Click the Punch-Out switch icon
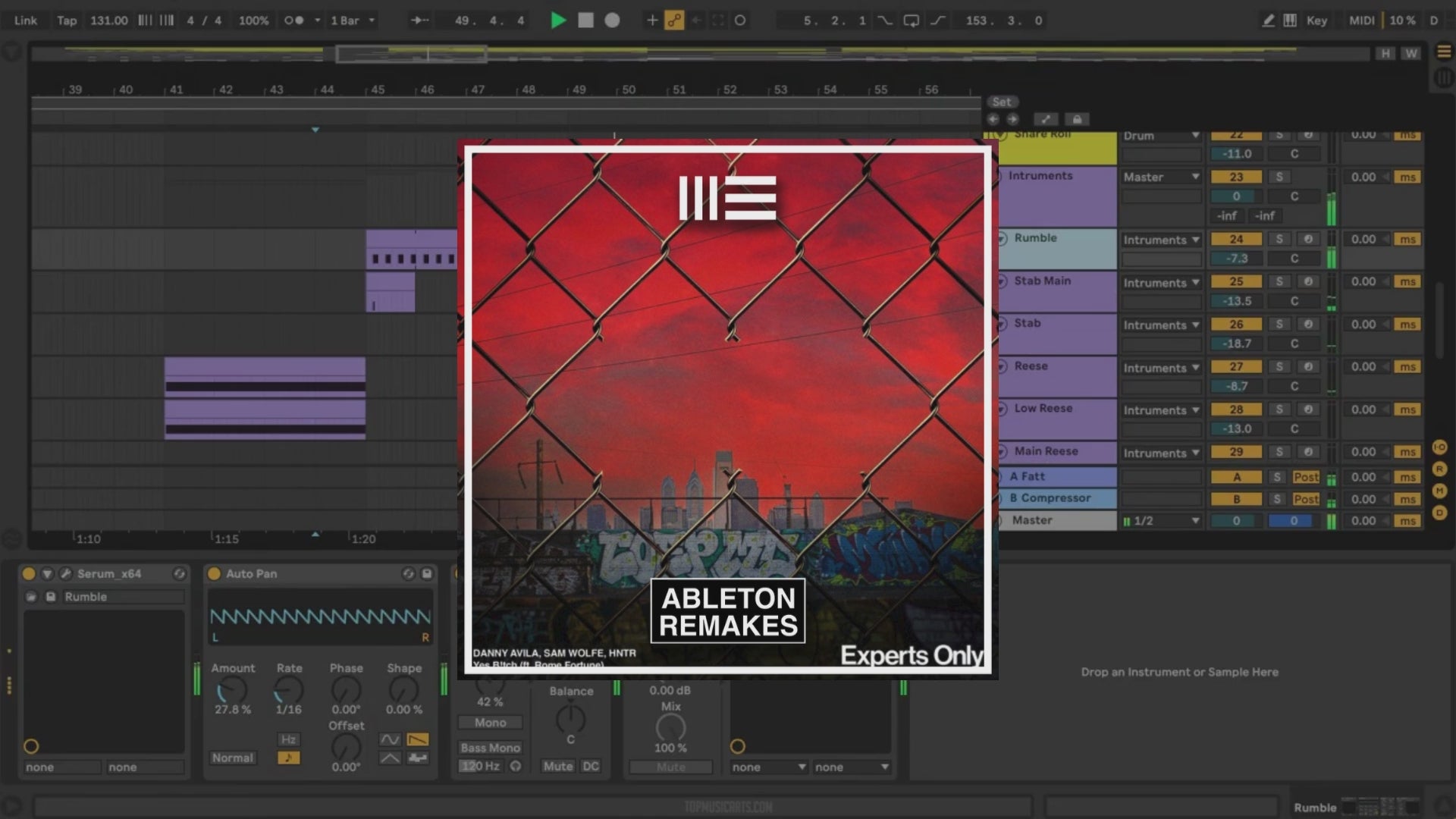 tap(938, 20)
